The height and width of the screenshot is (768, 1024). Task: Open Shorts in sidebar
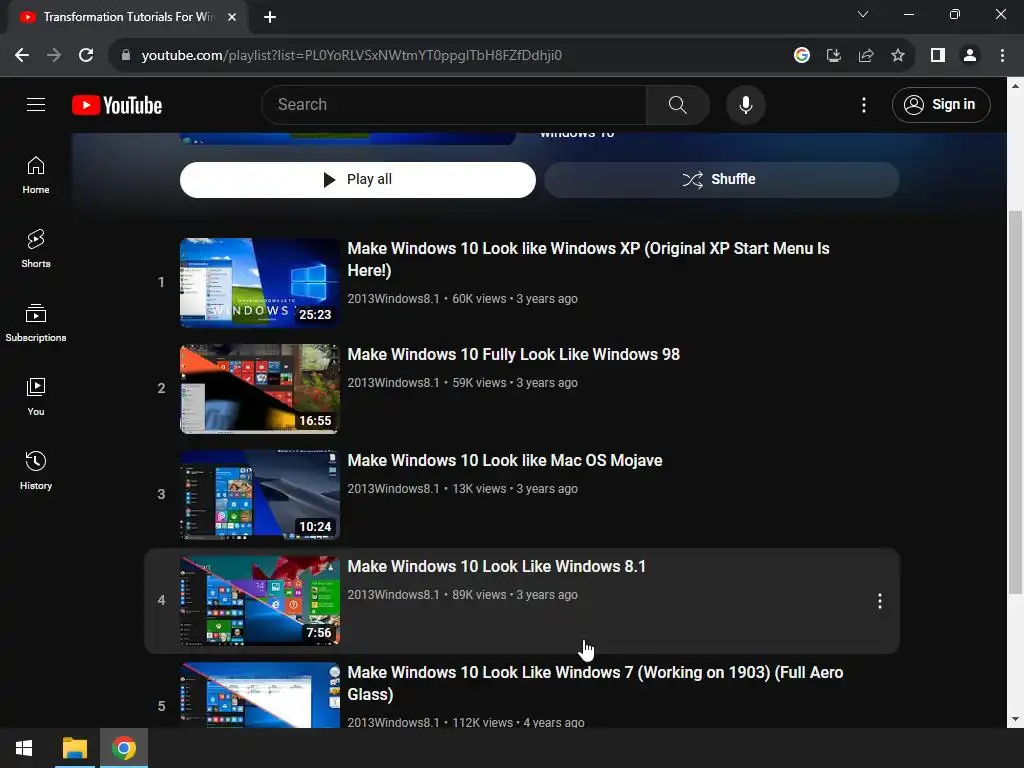(36, 249)
